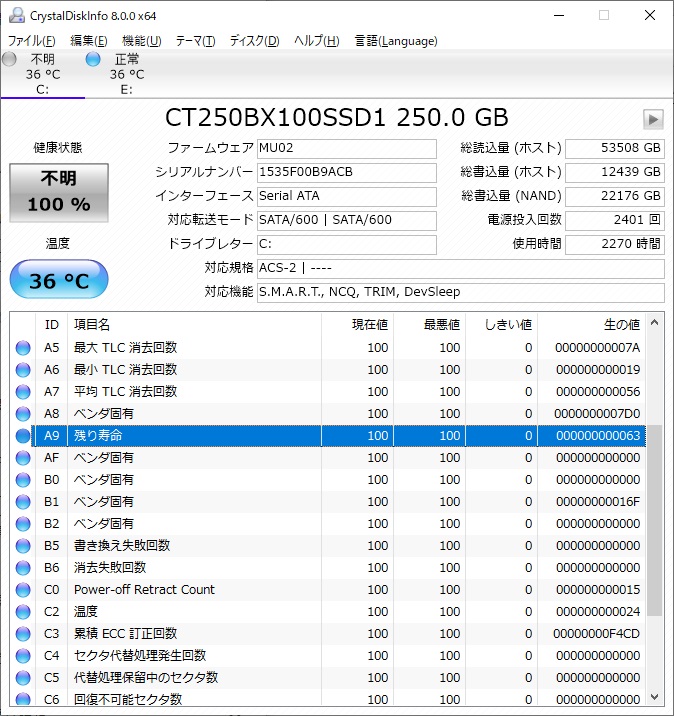Open the 言語(Language) menu
Image resolution: width=674 pixels, height=716 pixels.
coord(396,41)
